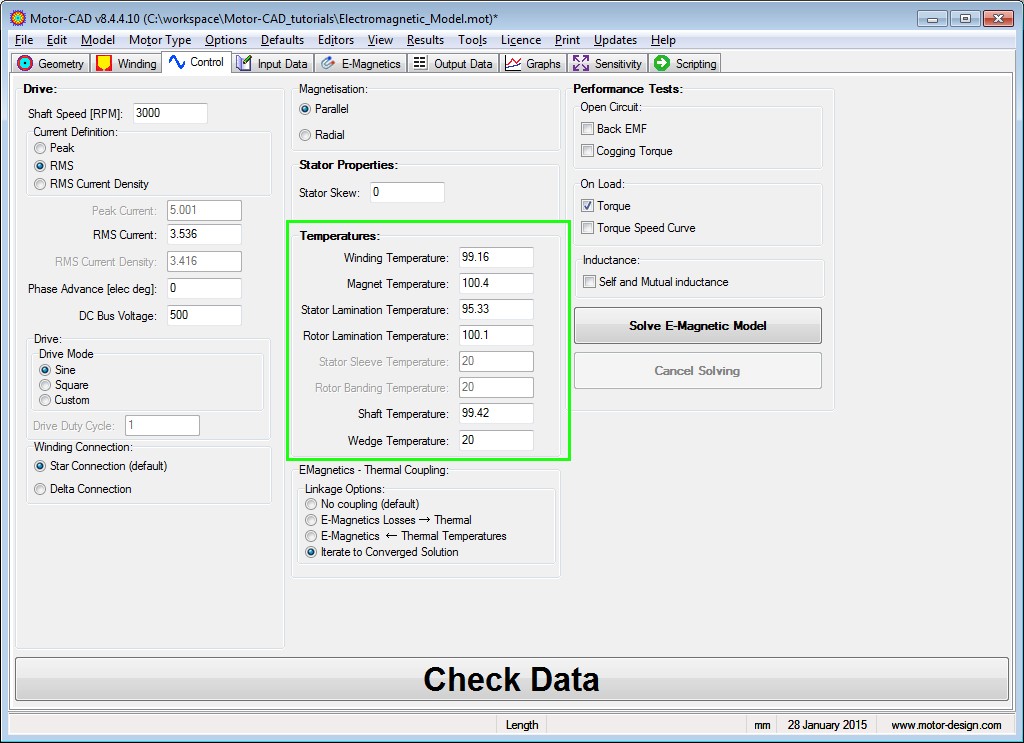Open the Motor Type menu
Screen dimensions: 1024x743
[x=159, y=40]
